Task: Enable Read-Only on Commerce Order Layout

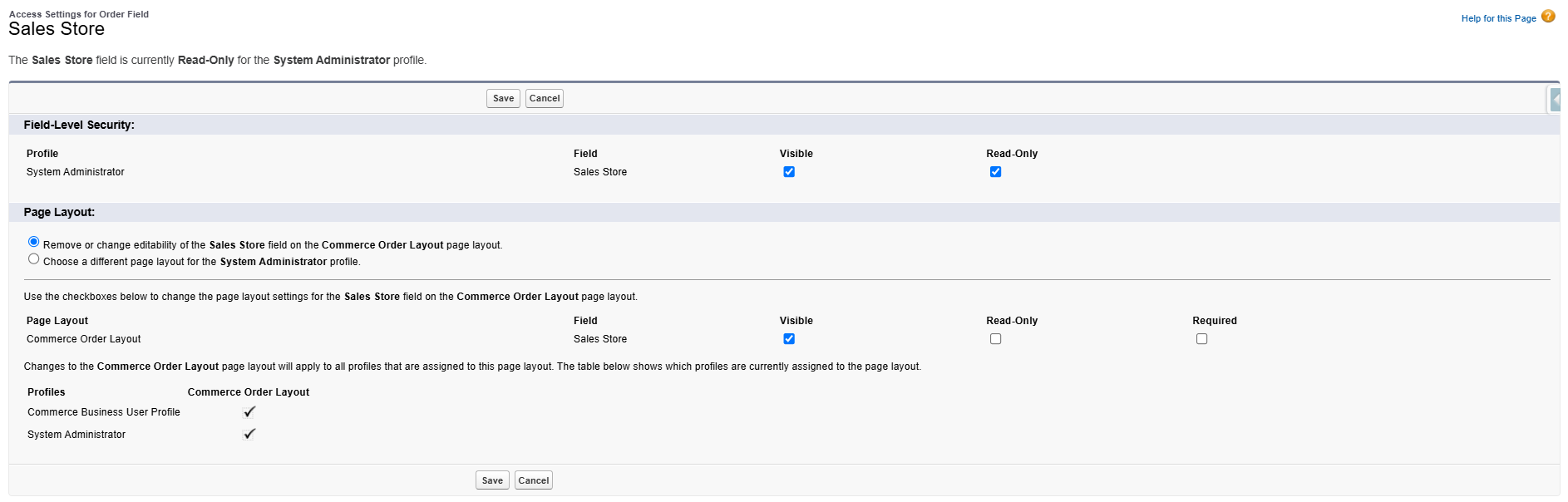Action: (x=995, y=339)
